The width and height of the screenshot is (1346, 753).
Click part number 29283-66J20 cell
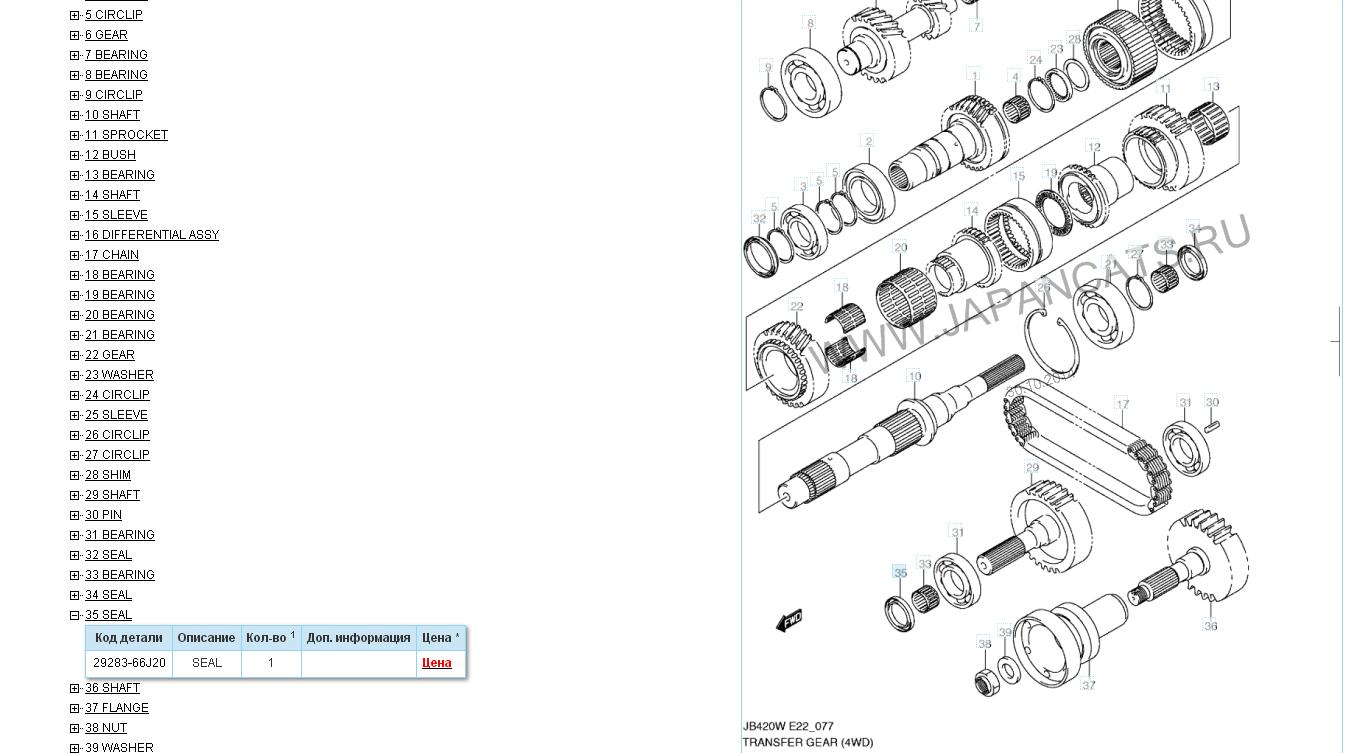(129, 663)
